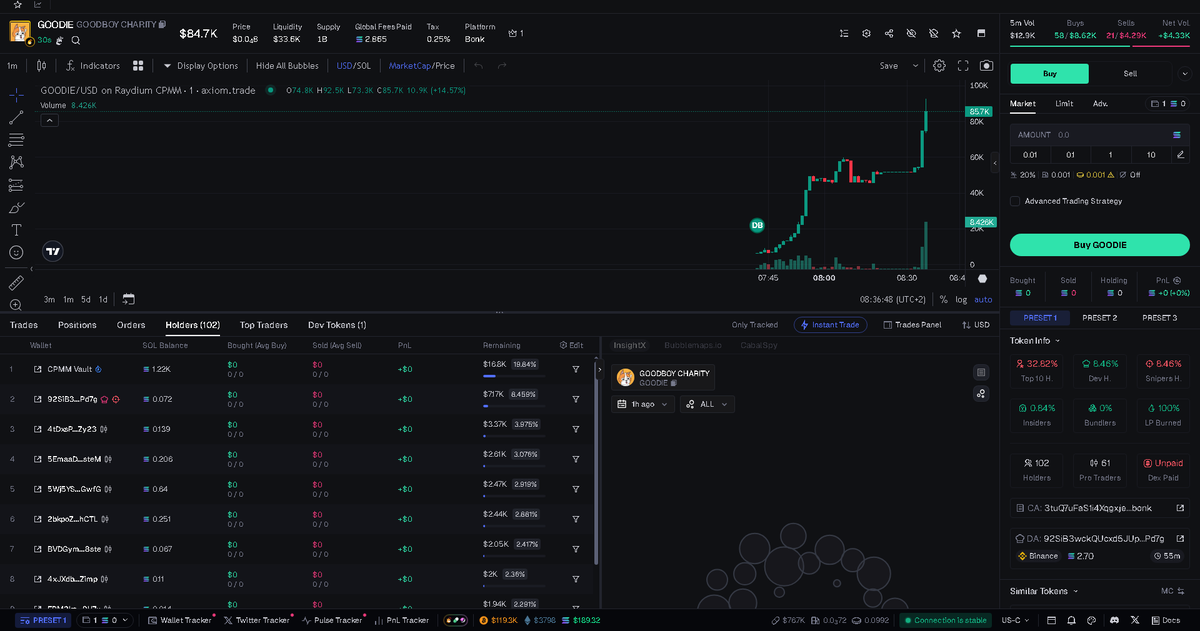Hide All Bubbles on the chart

pos(287,66)
